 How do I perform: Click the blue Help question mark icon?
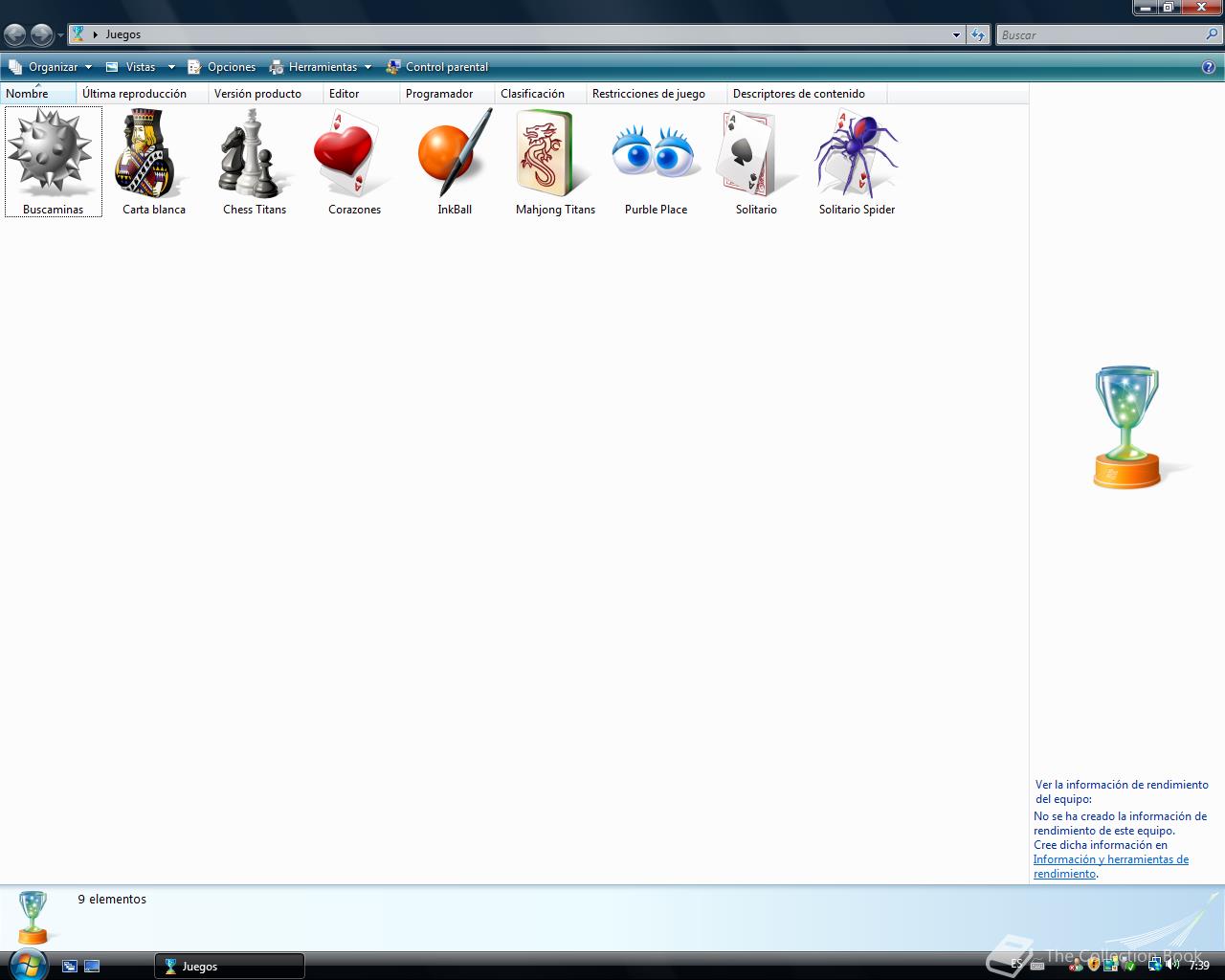coord(1209,67)
